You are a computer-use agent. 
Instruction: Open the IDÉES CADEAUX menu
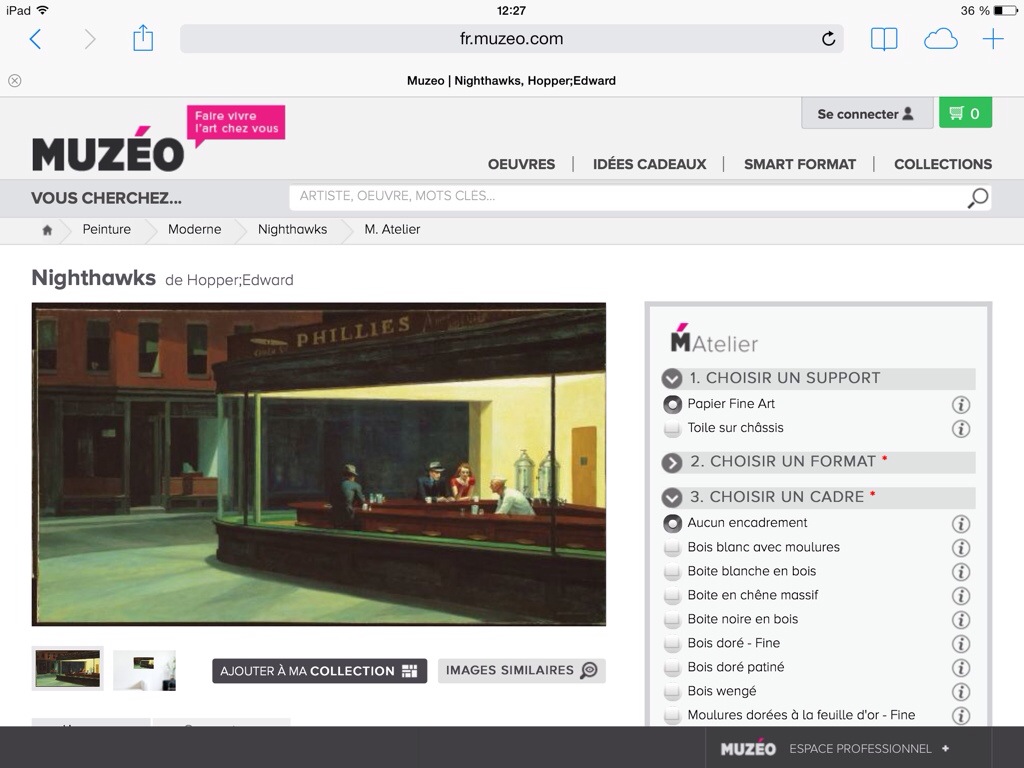point(649,164)
